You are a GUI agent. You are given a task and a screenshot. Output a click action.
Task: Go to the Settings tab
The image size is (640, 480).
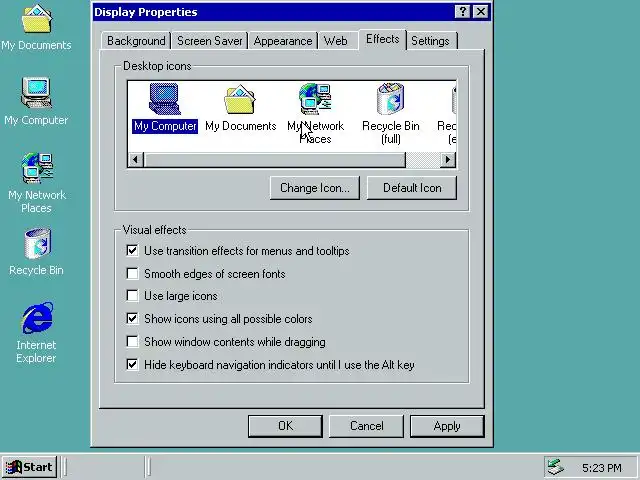[431, 41]
